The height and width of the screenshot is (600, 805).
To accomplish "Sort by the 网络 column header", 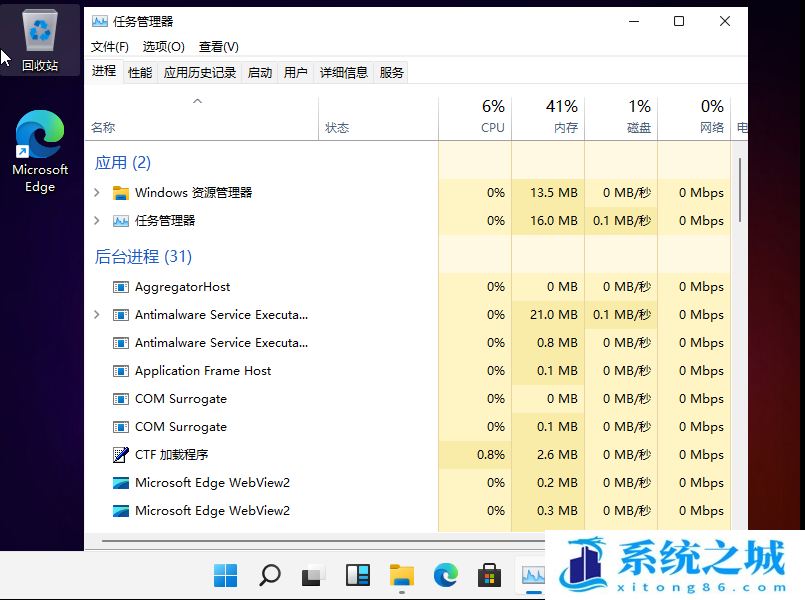I will pyautogui.click(x=694, y=118).
